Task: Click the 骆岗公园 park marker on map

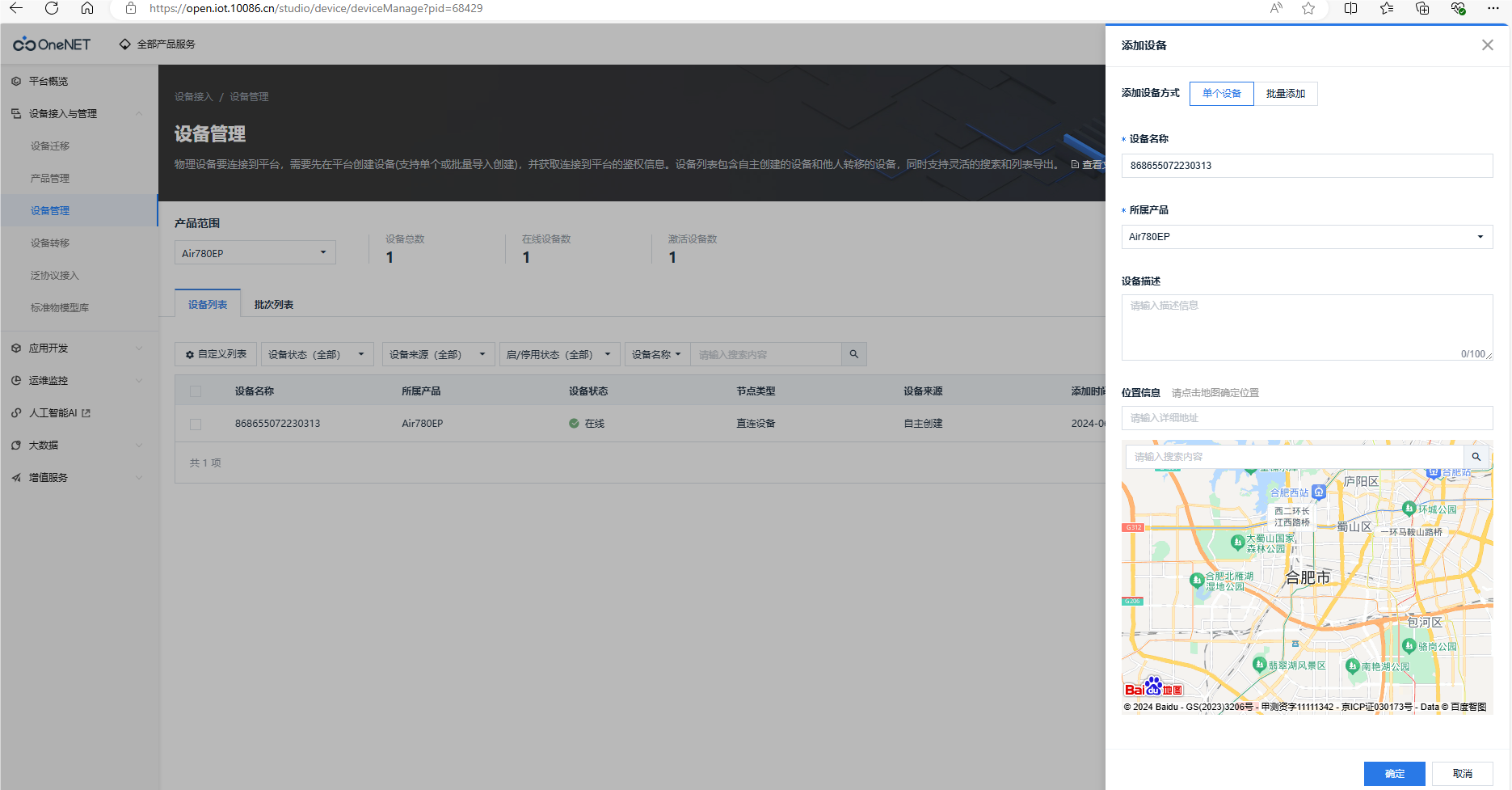Action: (x=1409, y=646)
